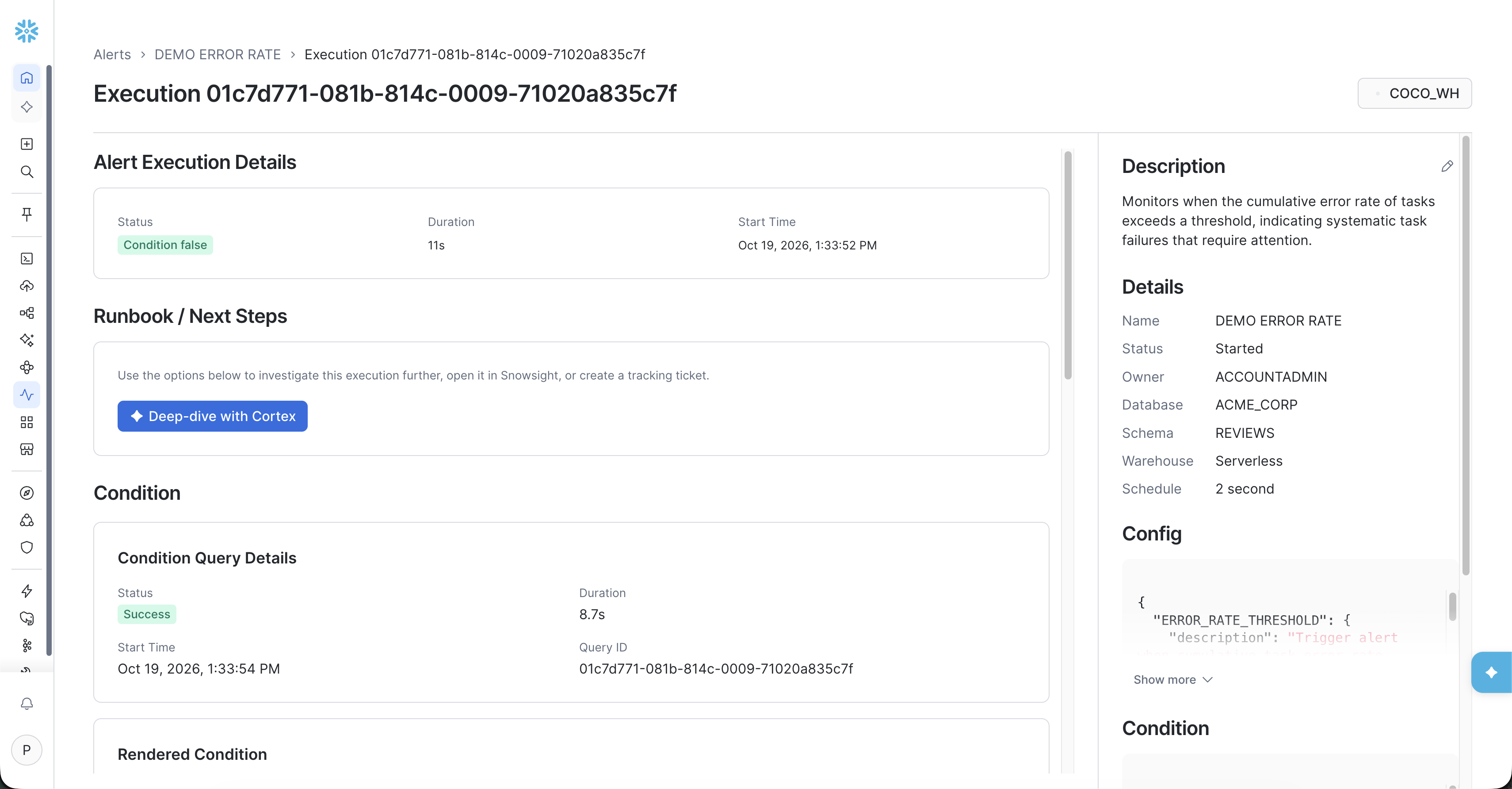Edit the Description with pencil icon

[1447, 166]
